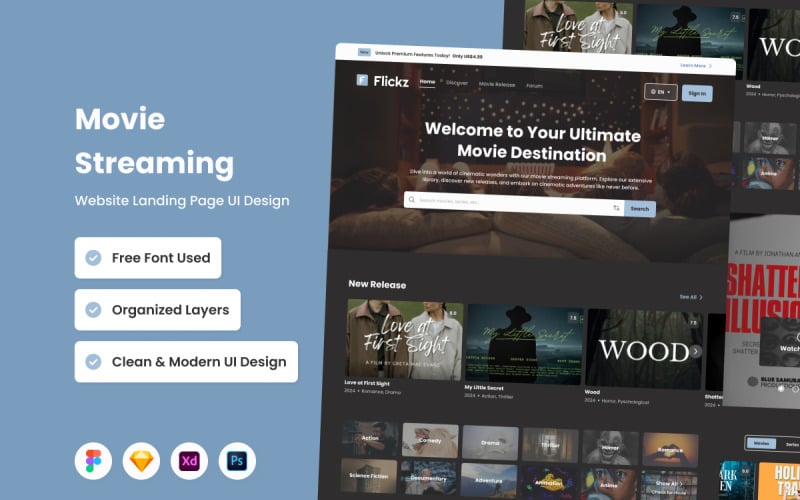Select the Documentary genre tile
The image size is (800, 500).
[x=429, y=478]
